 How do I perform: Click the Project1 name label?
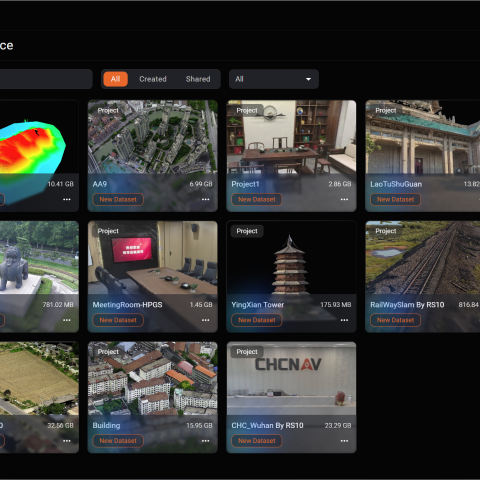245,184
